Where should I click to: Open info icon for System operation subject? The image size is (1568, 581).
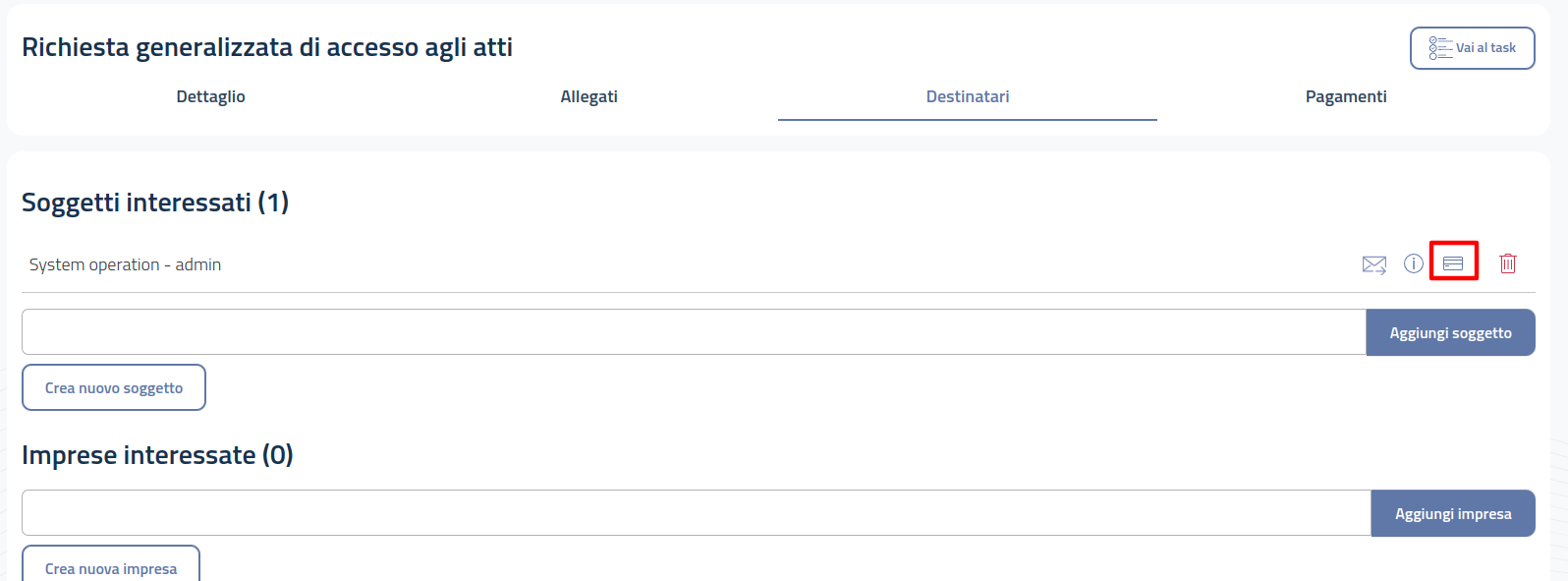[x=1413, y=263]
